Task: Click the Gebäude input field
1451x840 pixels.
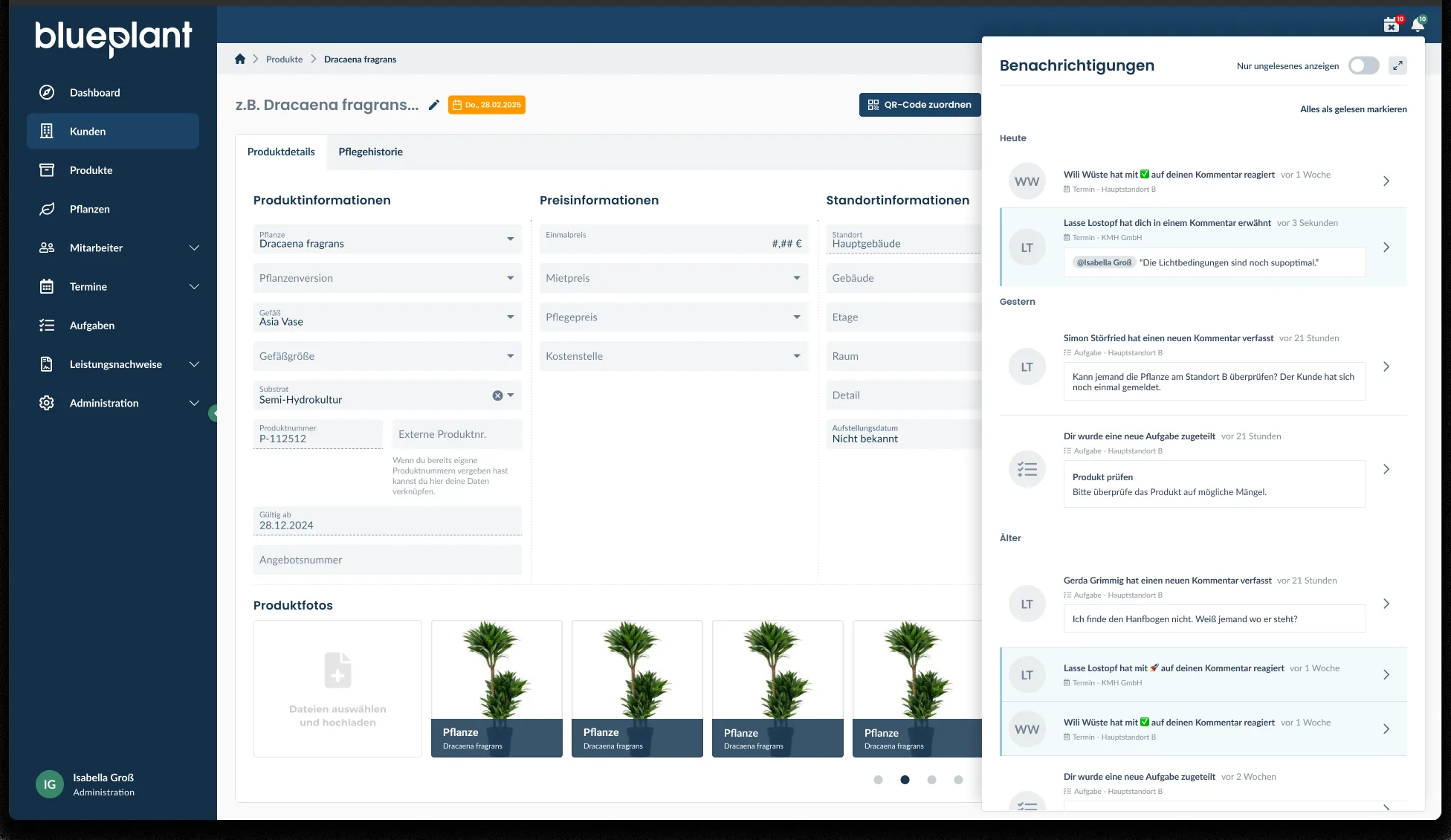Action: click(x=904, y=278)
